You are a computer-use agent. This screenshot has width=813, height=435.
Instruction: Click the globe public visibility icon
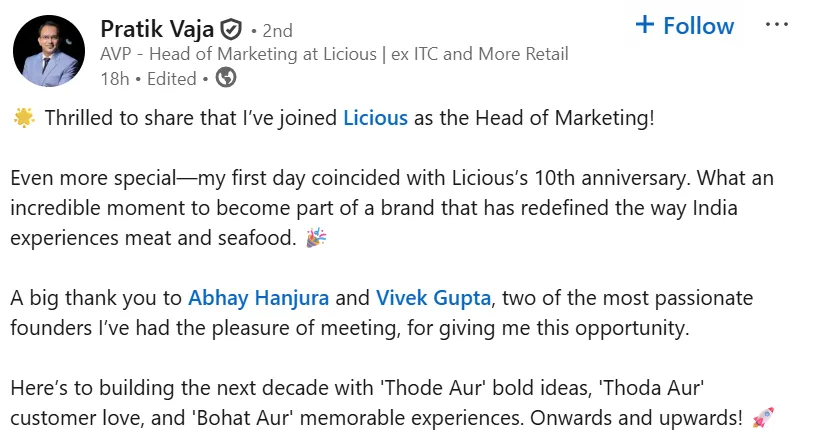pos(226,78)
